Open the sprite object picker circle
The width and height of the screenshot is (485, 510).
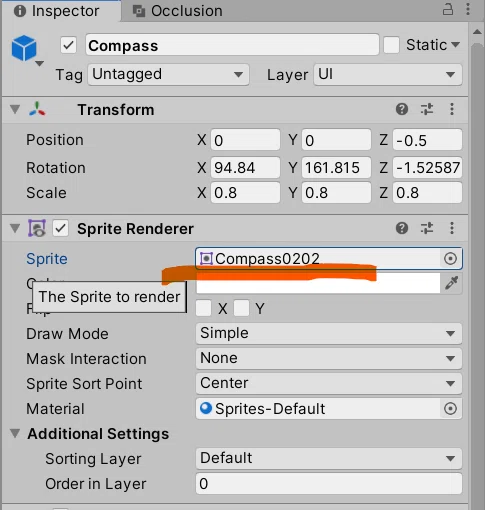coord(450,258)
